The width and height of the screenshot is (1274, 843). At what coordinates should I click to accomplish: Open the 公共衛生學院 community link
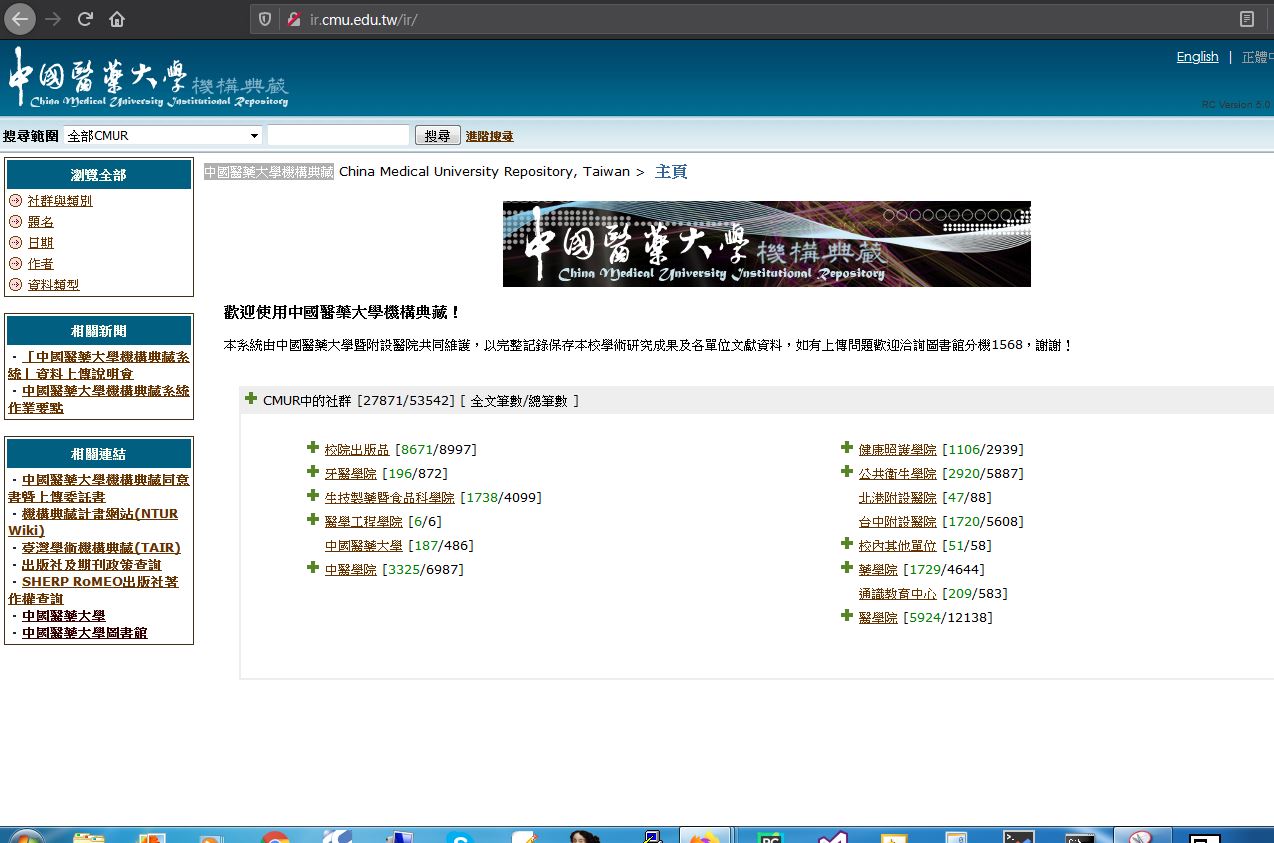(x=898, y=474)
